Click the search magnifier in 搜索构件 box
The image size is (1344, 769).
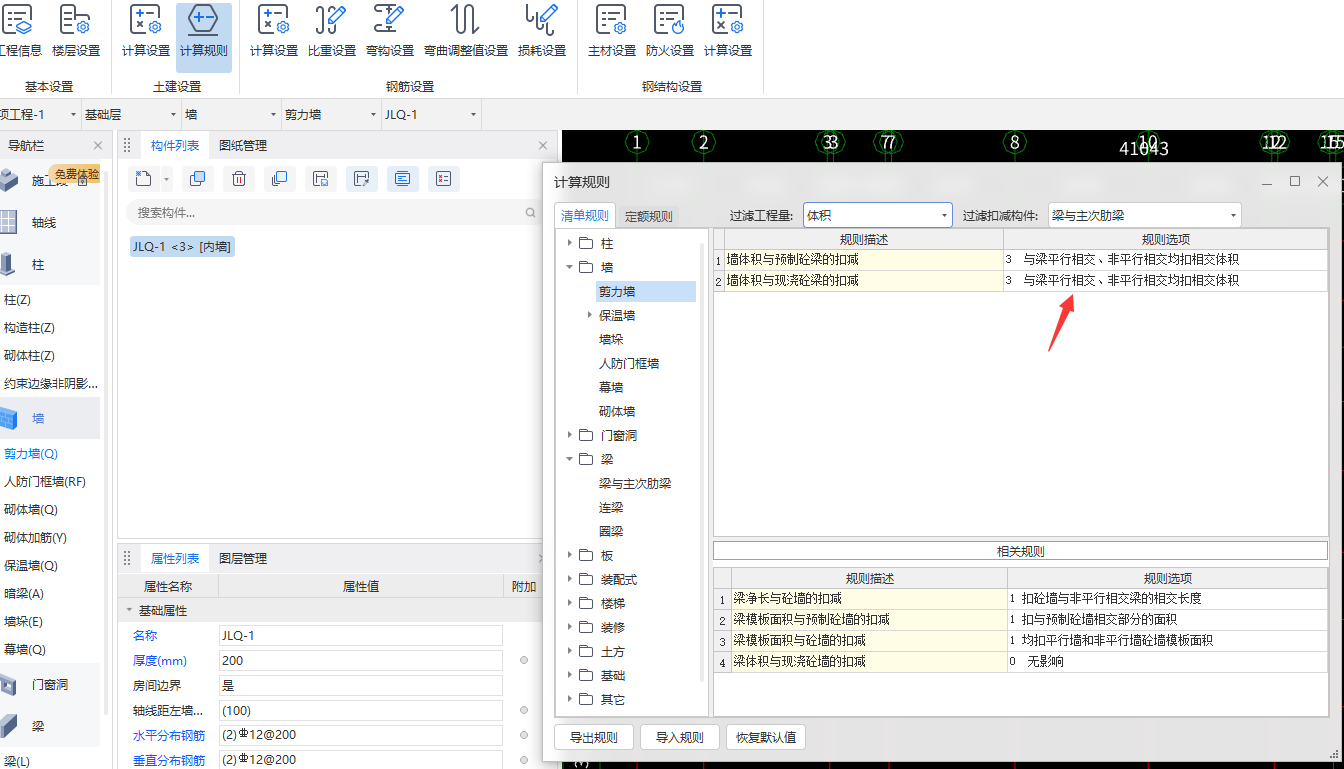(531, 213)
